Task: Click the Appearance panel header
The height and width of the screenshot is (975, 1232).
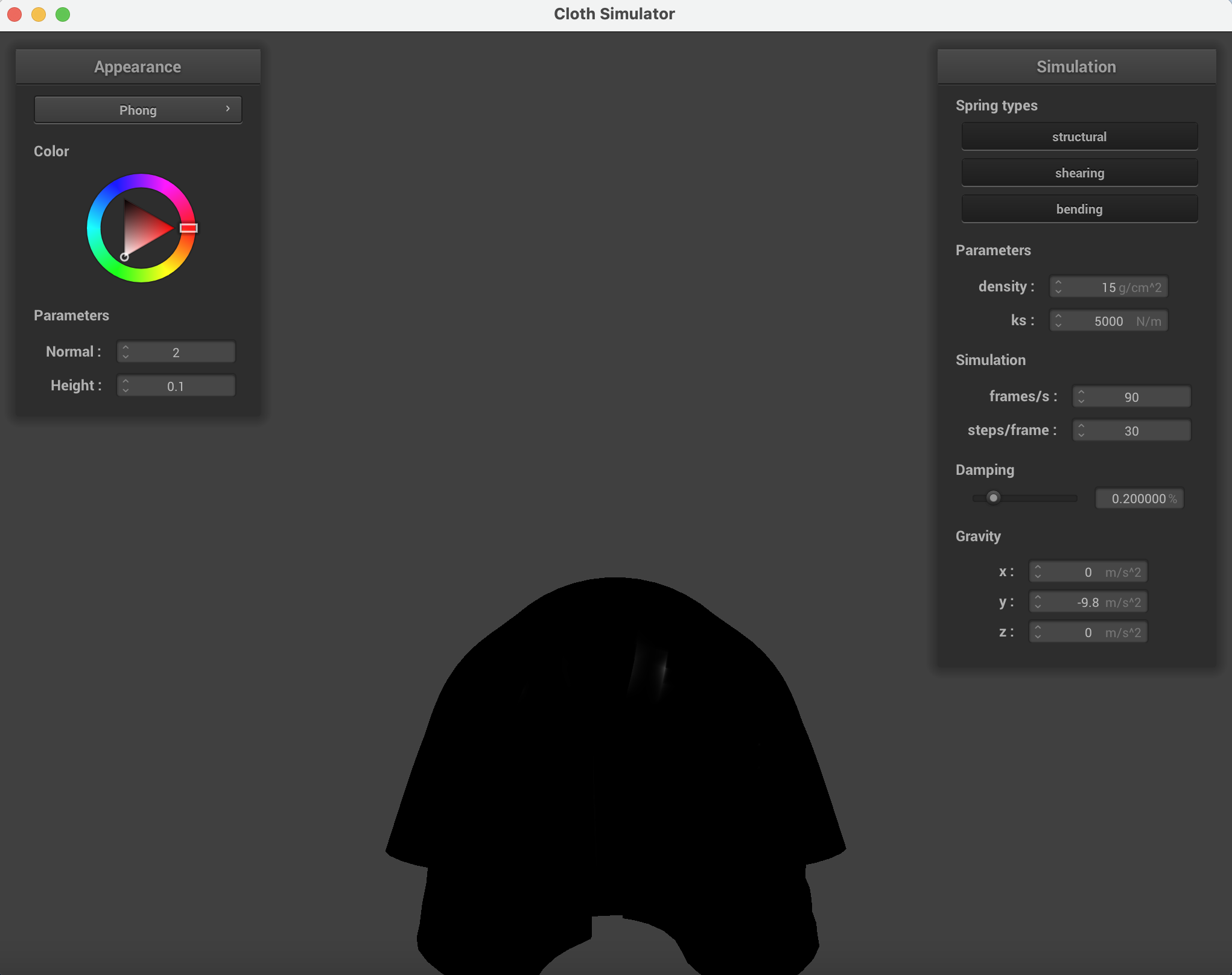Action: 138,67
